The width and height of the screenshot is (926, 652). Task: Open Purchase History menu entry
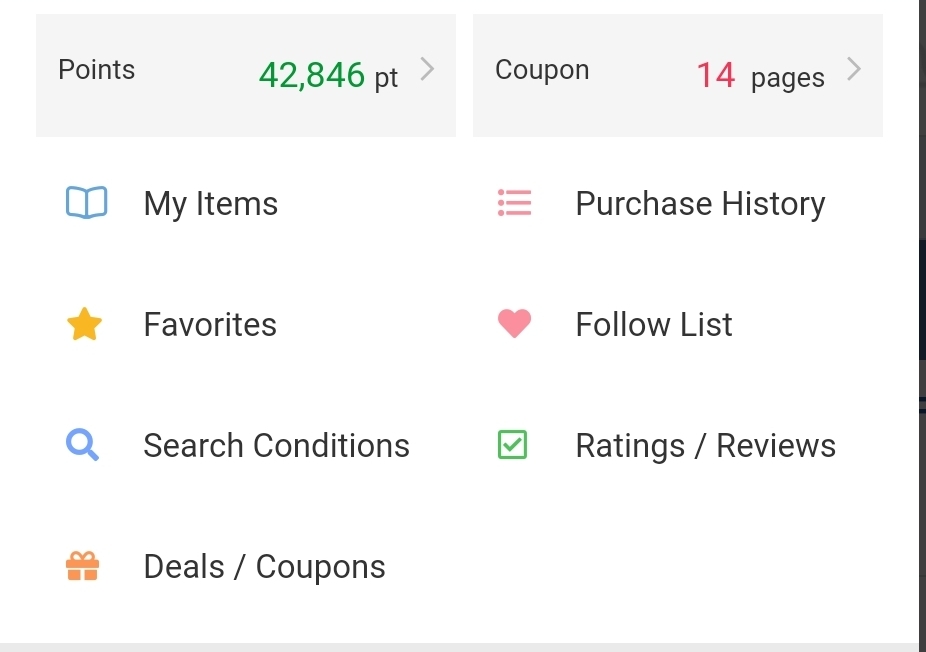pos(700,204)
